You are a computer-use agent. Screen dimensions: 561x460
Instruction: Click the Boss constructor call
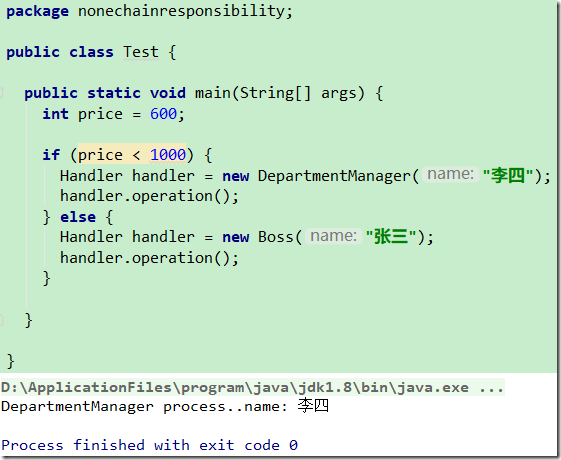point(276,237)
